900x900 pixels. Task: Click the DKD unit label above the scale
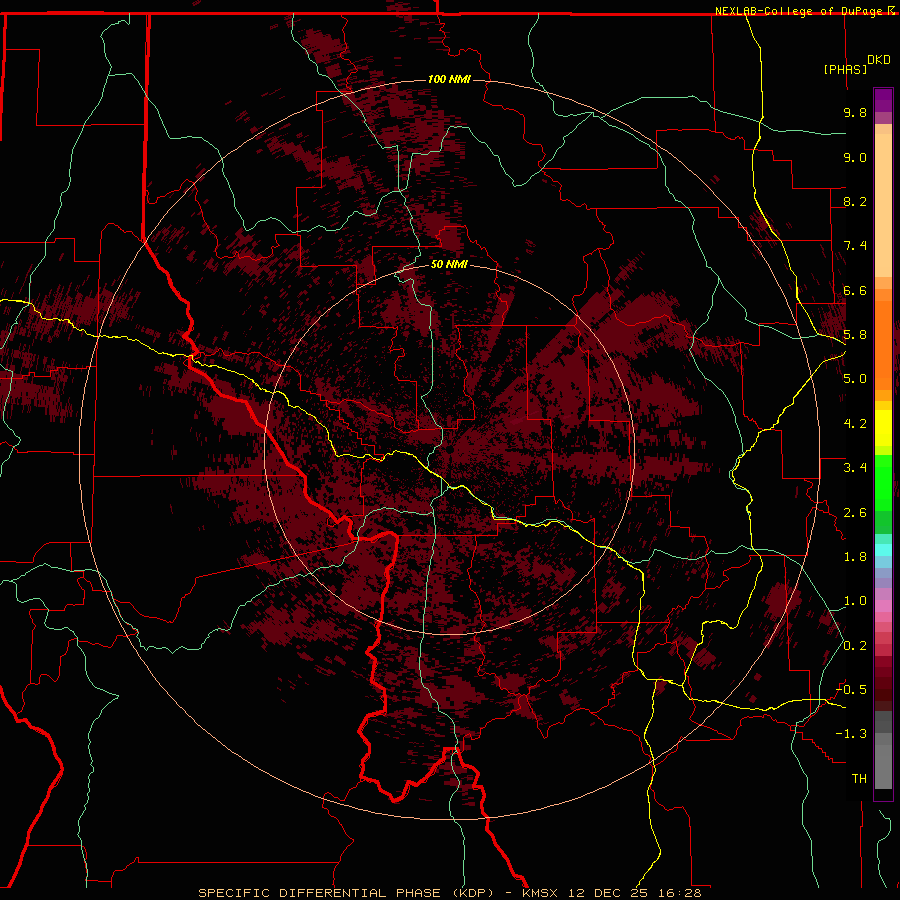(879, 60)
